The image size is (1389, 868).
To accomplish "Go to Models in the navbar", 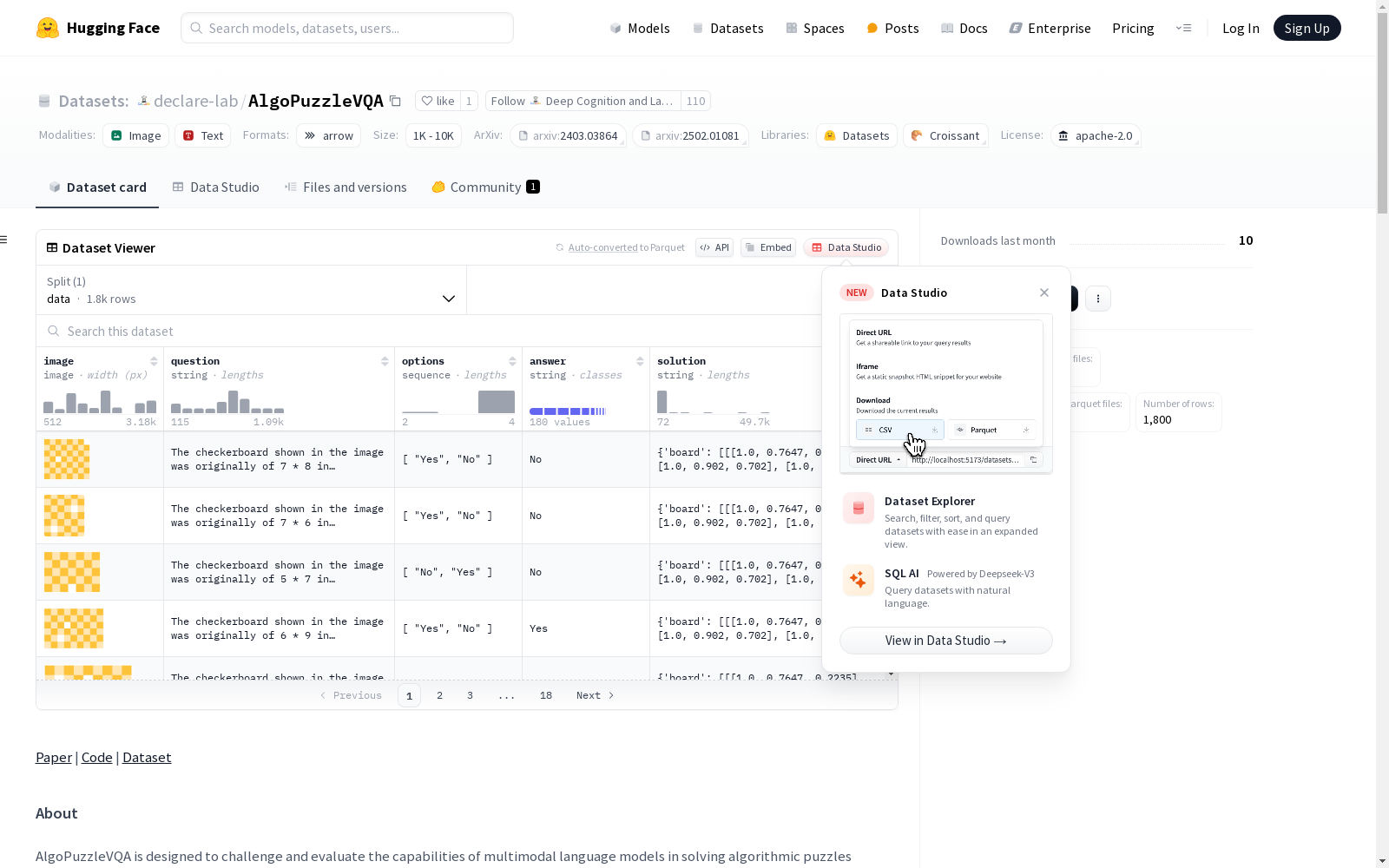I will (x=640, y=28).
